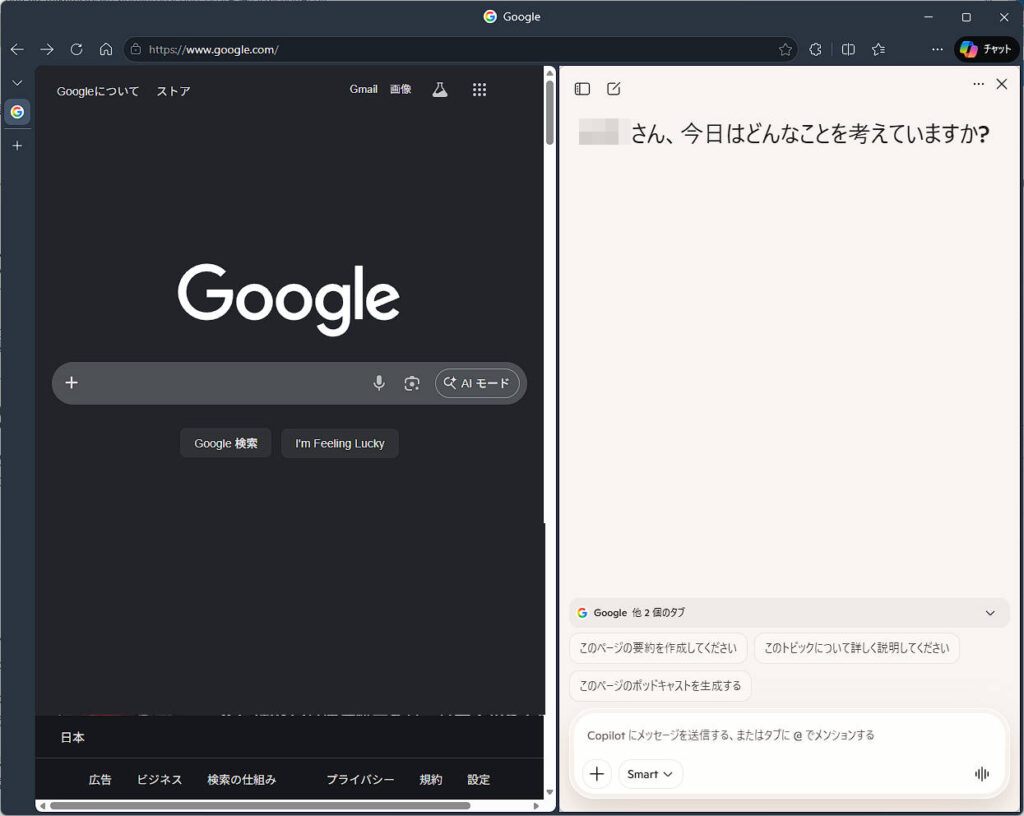Reload the page with the refresh icon

coord(76,50)
